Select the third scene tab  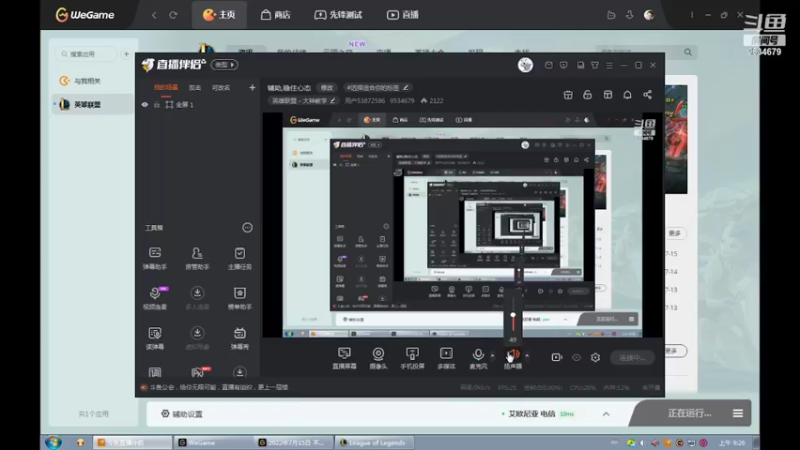(x=221, y=88)
